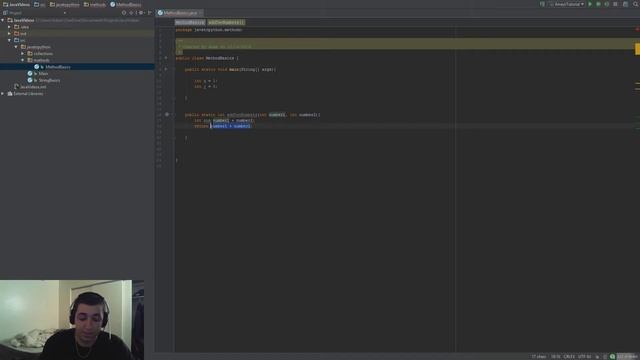Screen dimensions: 640x360
Task: Click javatopython in the navigation breadcrumb
Action: click(64, 4)
